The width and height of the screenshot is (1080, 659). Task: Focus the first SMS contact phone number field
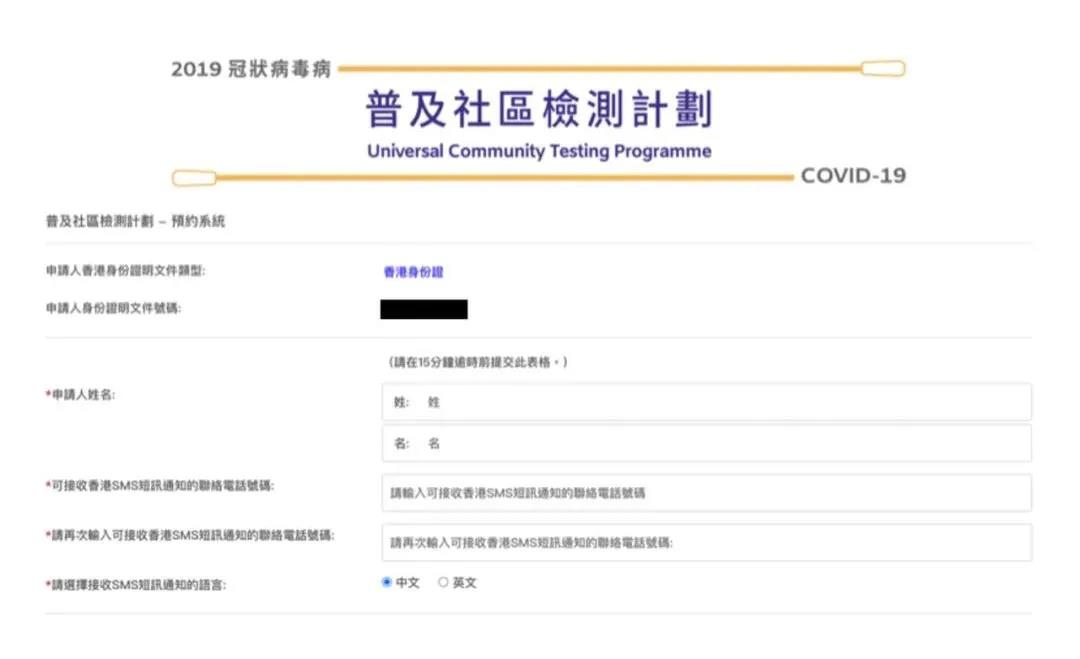coord(705,493)
